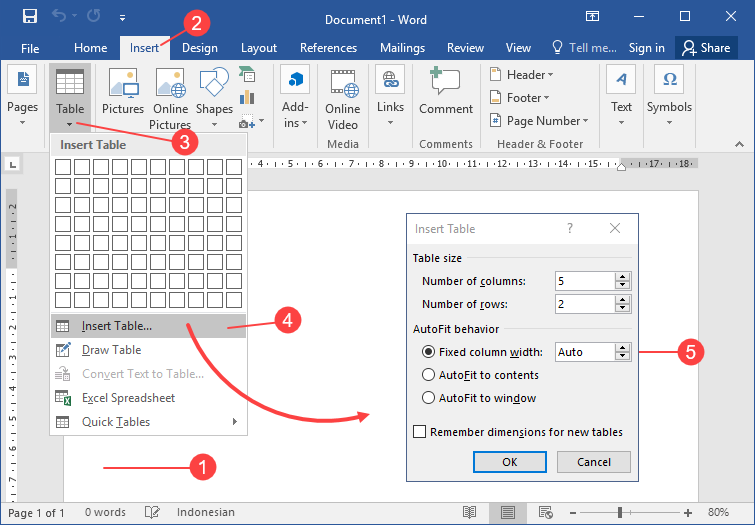Click the zoom slider handle
The height and width of the screenshot is (525, 755).
(620, 512)
